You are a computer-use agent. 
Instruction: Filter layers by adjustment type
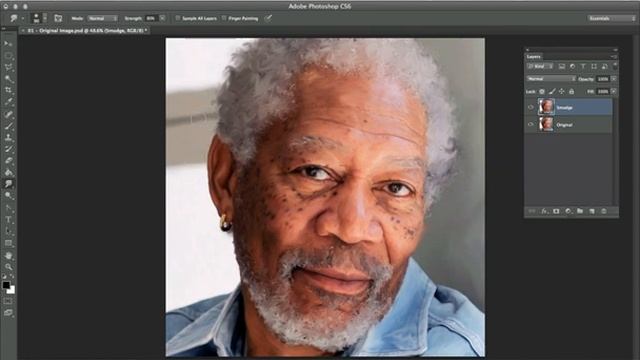pos(572,67)
